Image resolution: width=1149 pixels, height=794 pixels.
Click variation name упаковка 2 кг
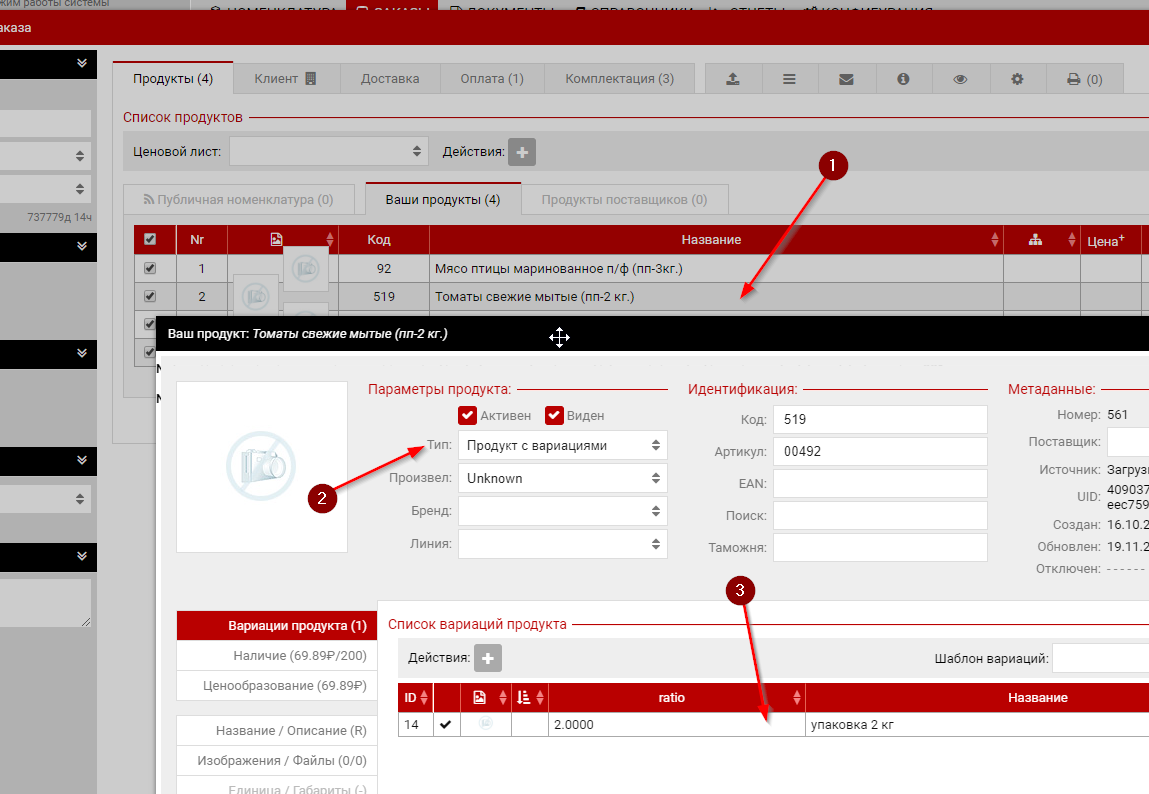tap(852, 724)
